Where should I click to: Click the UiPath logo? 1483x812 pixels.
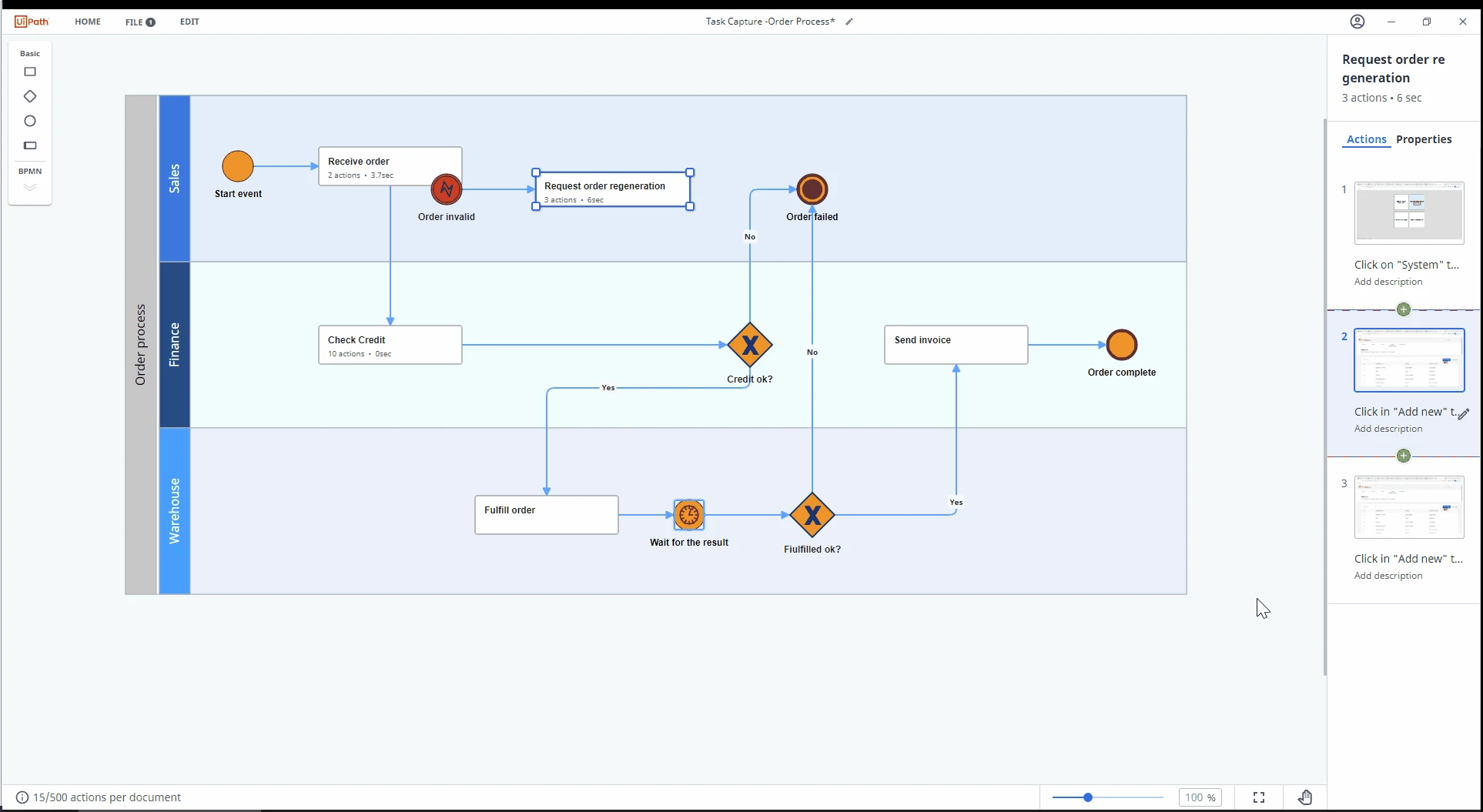[x=32, y=22]
